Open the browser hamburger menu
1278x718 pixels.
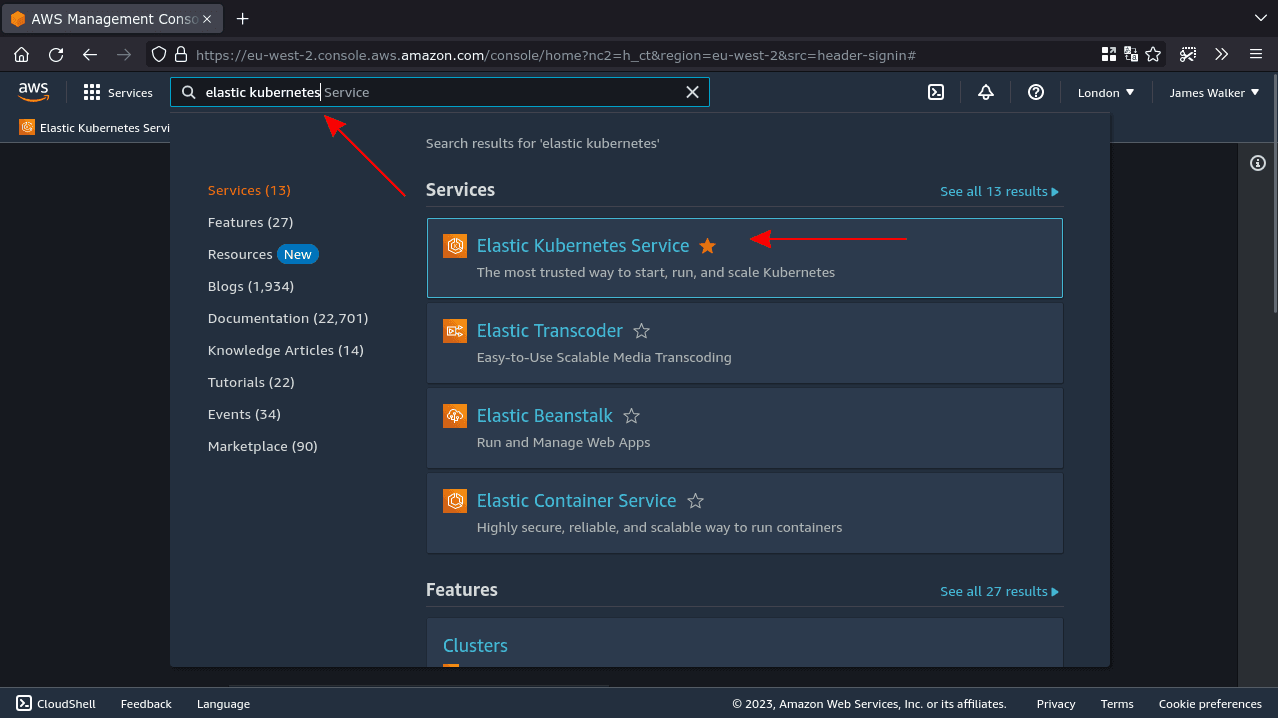coord(1256,54)
